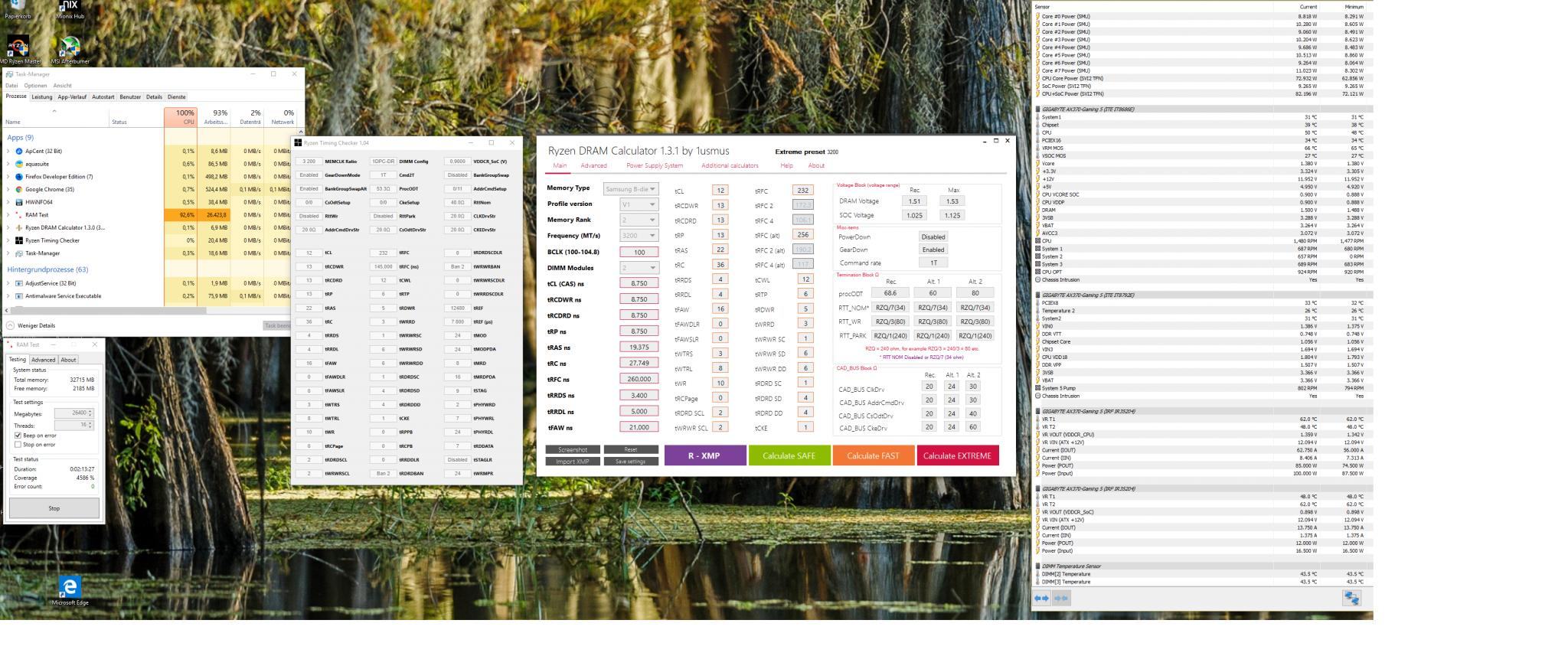Expand the RAM Test process row

point(8,215)
